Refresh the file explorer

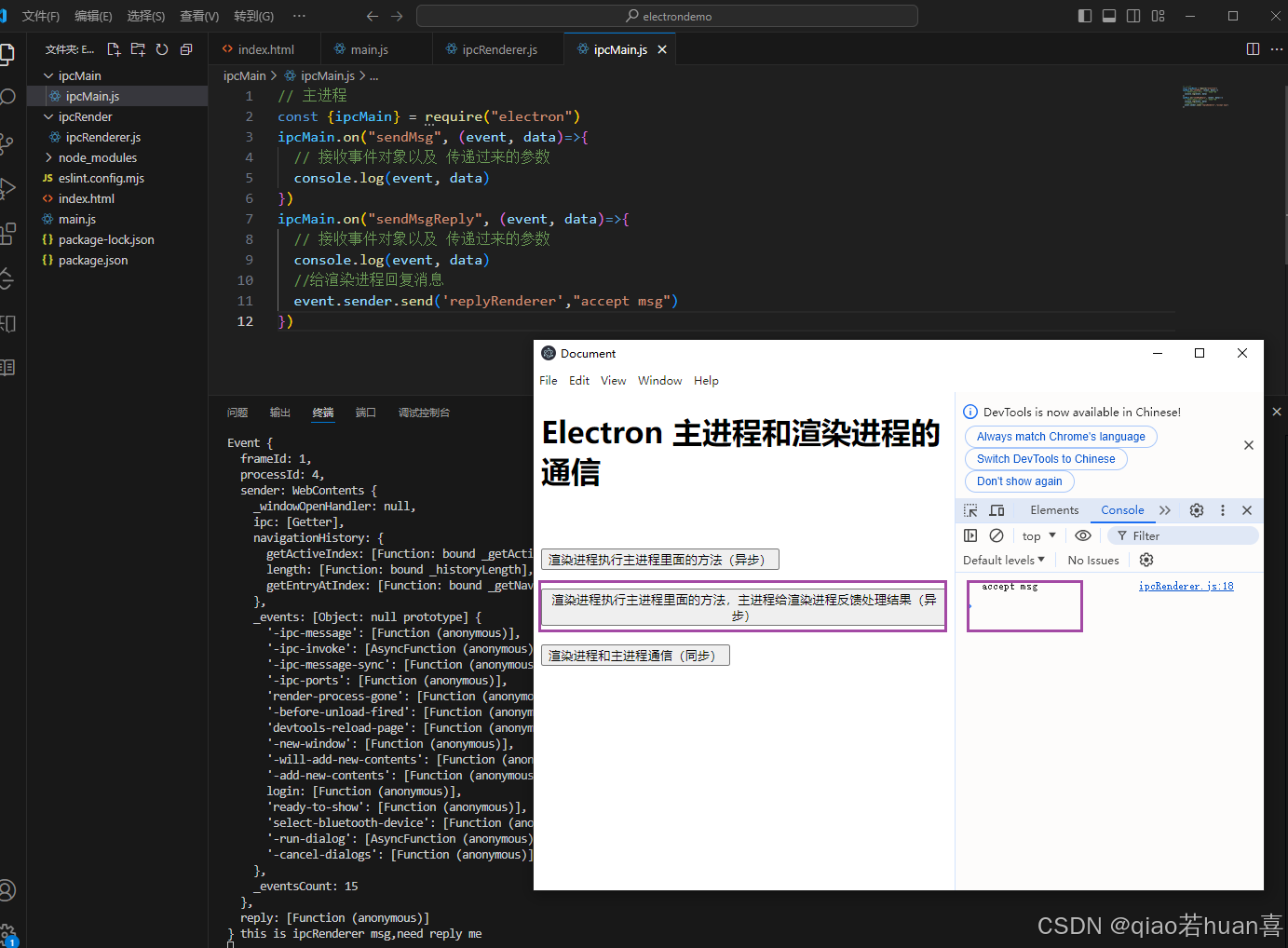coord(162,49)
